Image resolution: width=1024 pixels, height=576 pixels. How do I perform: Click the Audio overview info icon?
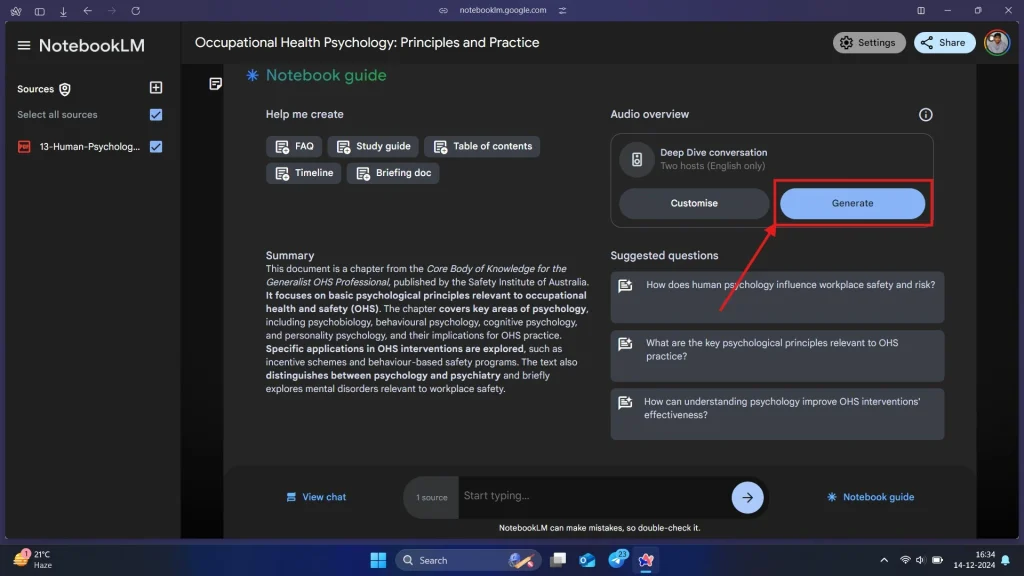tap(925, 115)
